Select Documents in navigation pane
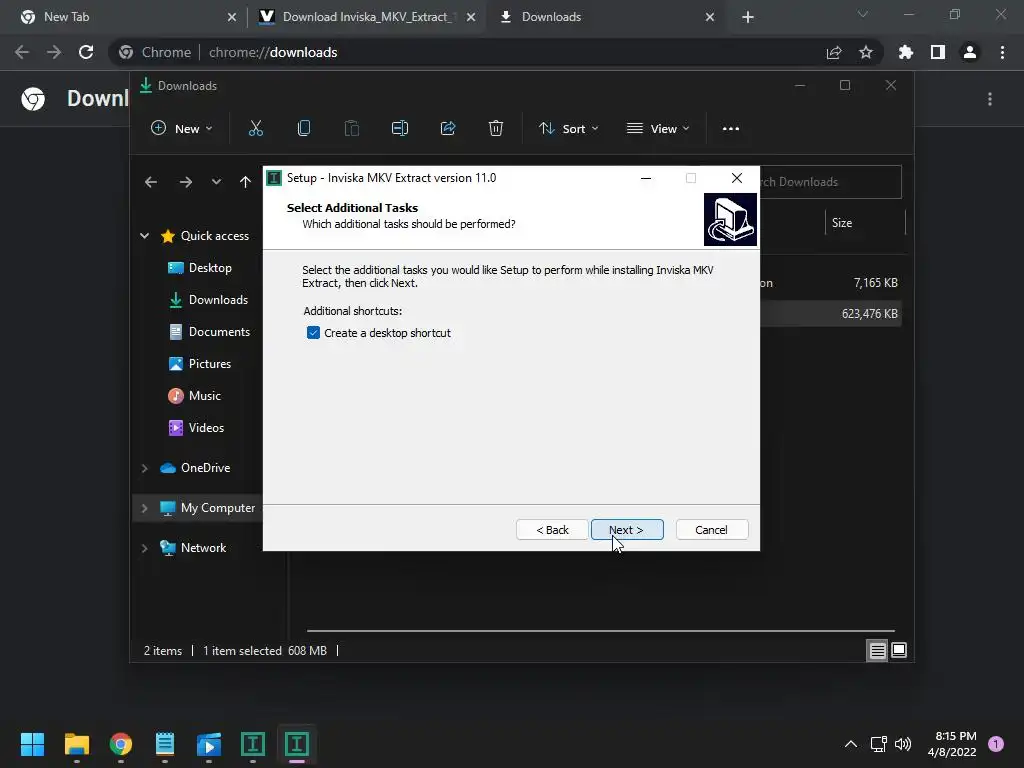The width and height of the screenshot is (1024, 768). 219,332
